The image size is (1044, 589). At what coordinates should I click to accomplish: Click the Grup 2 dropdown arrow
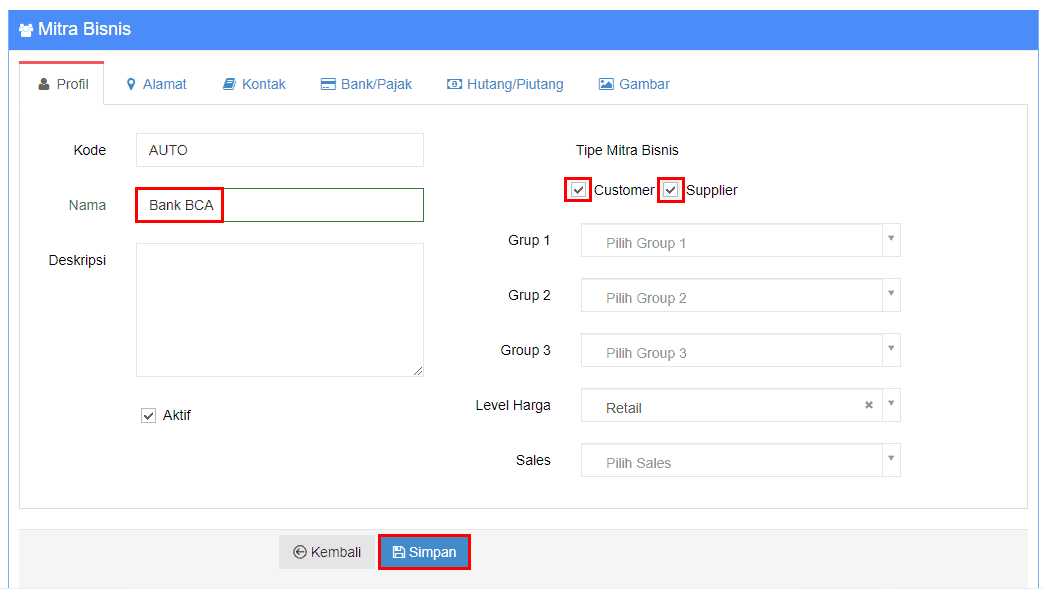tap(892, 294)
